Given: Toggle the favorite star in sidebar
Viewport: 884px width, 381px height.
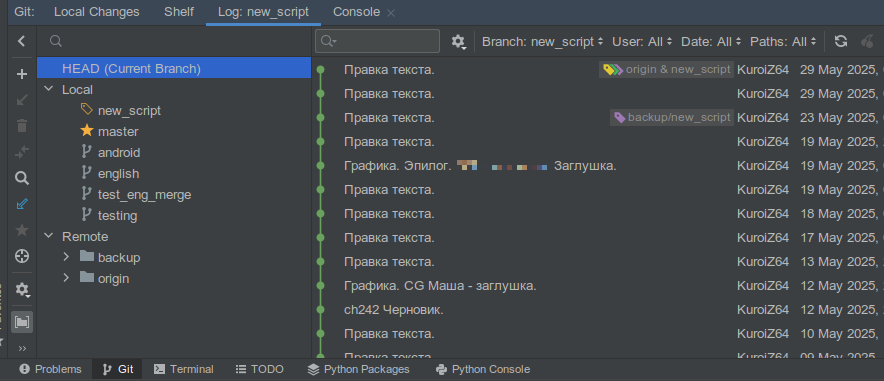Looking at the screenshot, I should (x=21, y=230).
